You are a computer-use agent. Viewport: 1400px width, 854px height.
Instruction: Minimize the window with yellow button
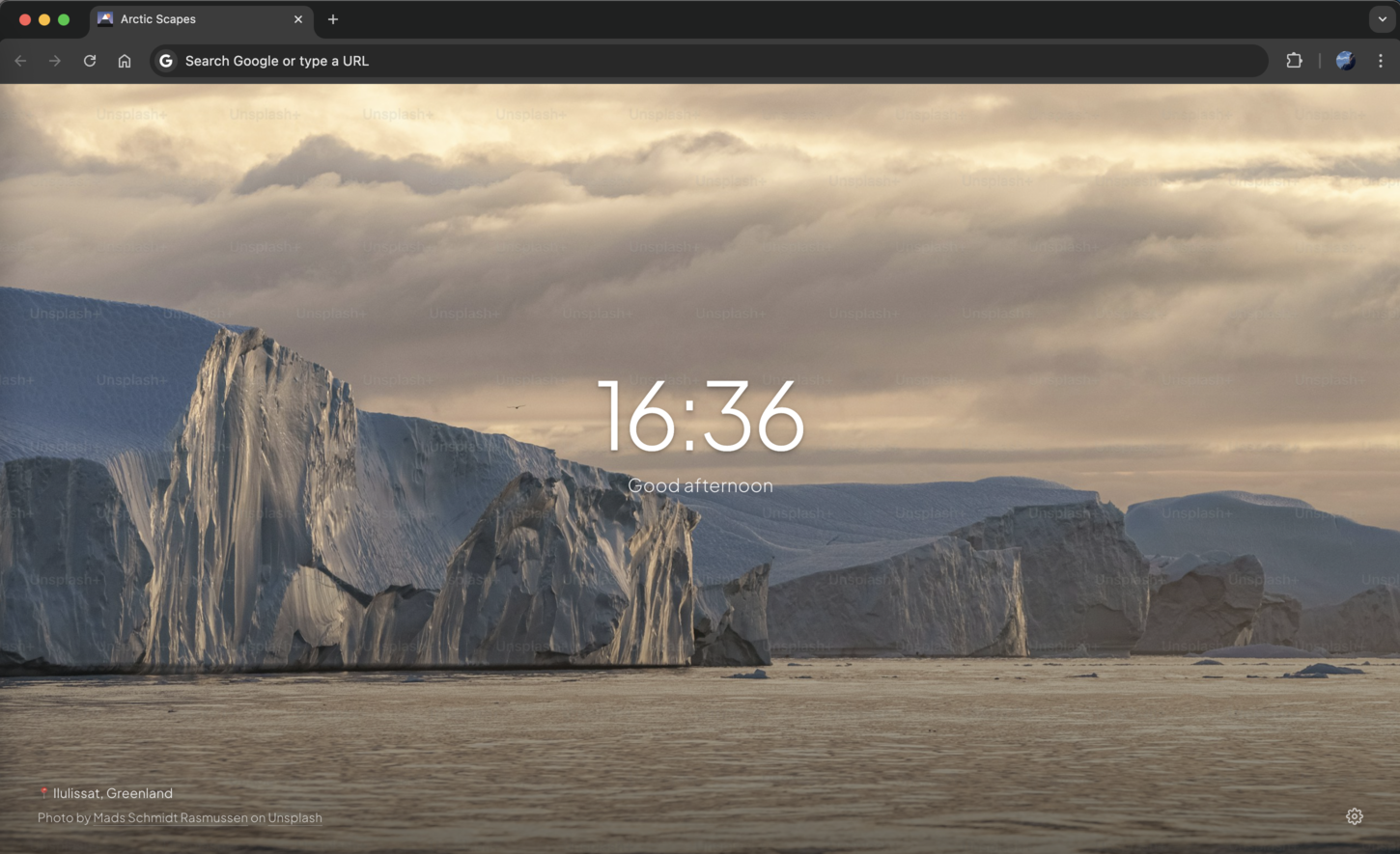pyautogui.click(x=44, y=19)
